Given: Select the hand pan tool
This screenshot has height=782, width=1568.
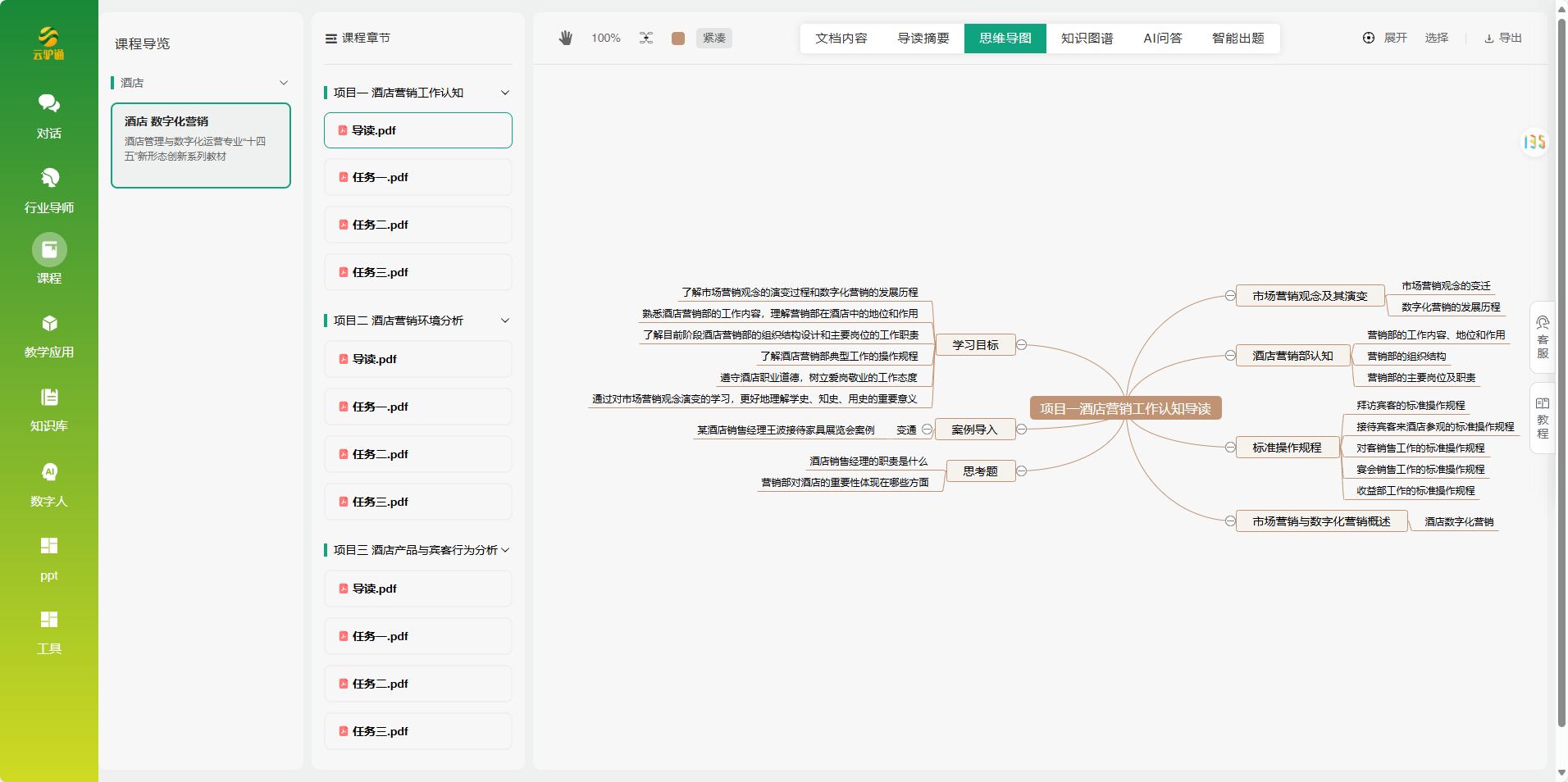Looking at the screenshot, I should click(x=566, y=39).
